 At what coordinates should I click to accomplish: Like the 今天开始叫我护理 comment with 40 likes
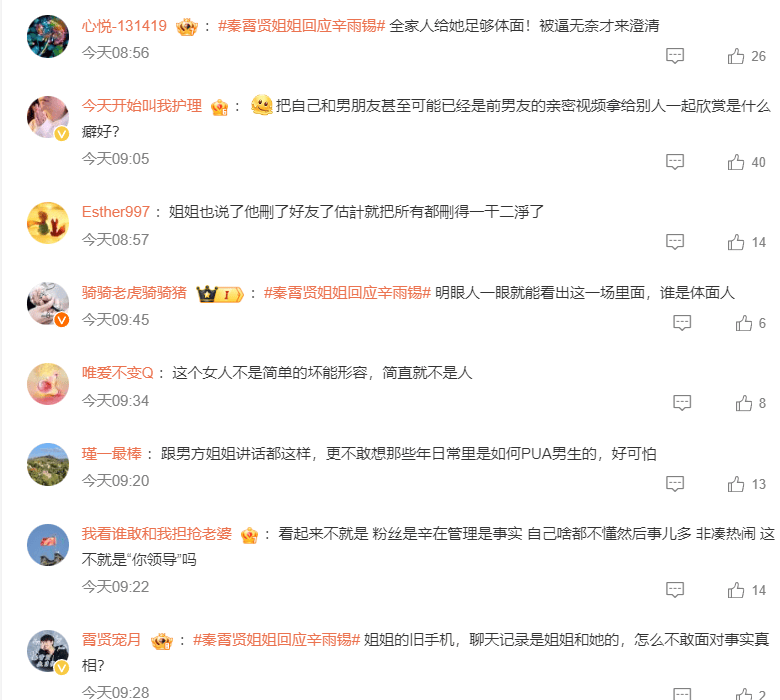click(x=736, y=162)
